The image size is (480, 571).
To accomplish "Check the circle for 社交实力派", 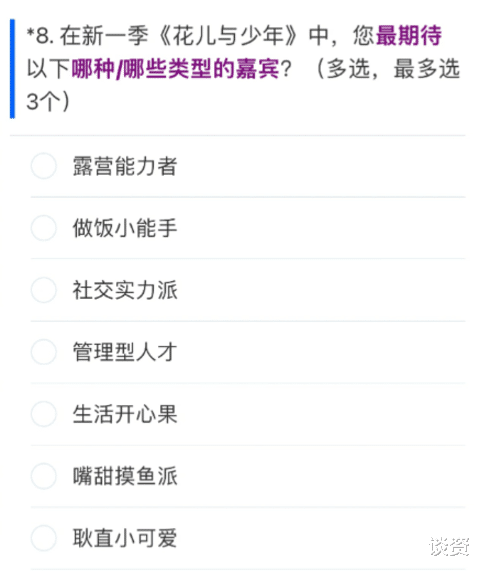I will coord(44,290).
